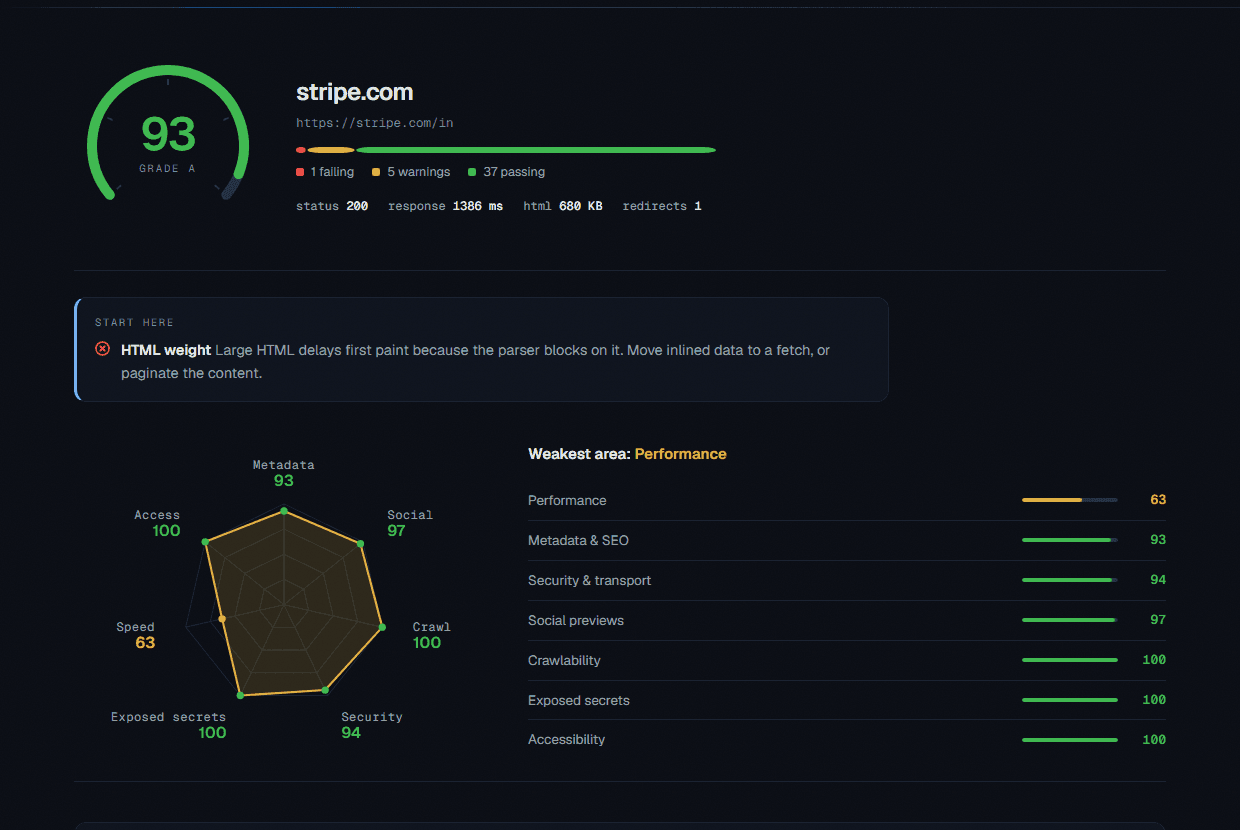This screenshot has height=830, width=1240.
Task: Open the https://stripe.com/in URL link
Action: pos(375,123)
